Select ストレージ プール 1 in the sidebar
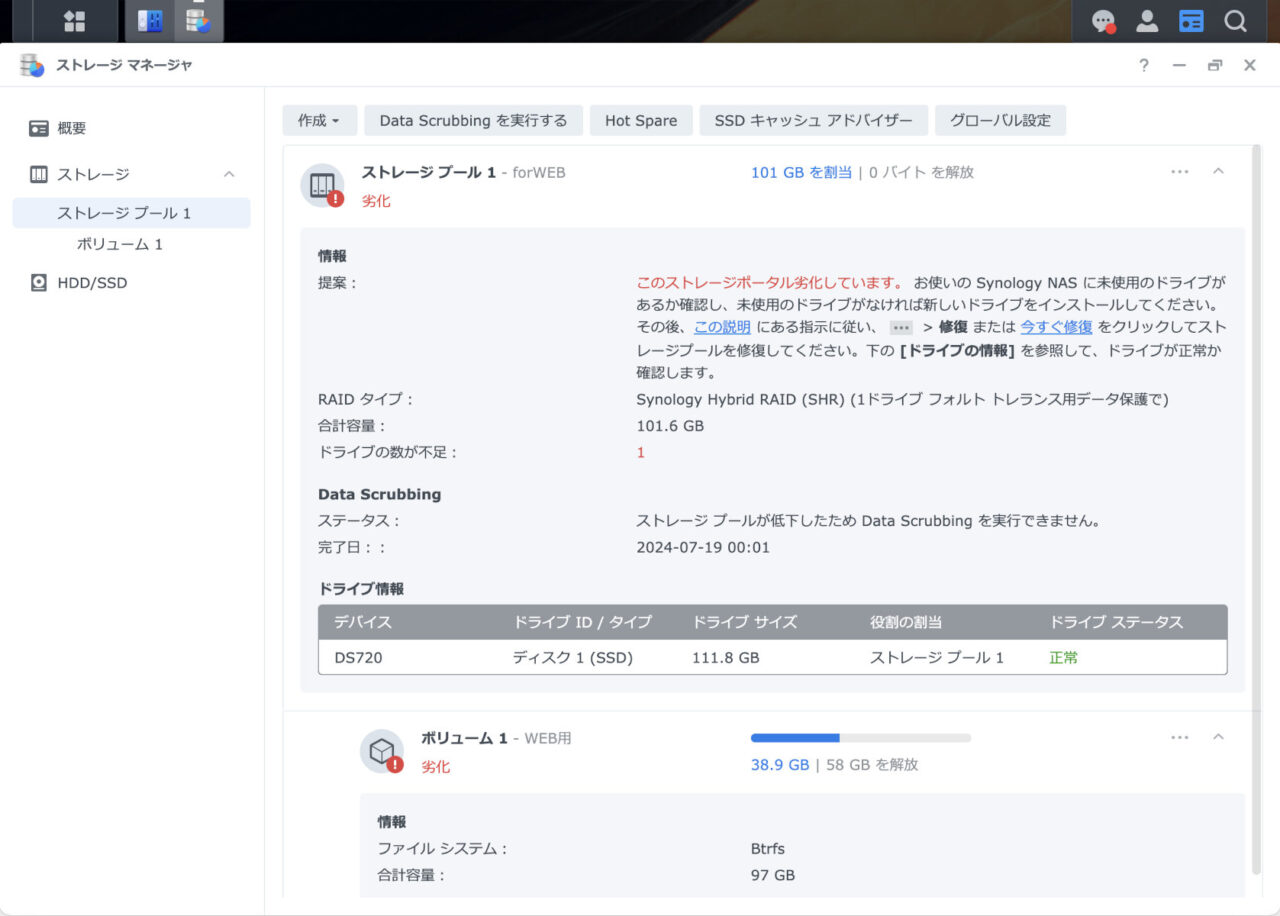This screenshot has height=916, width=1280. (131, 213)
